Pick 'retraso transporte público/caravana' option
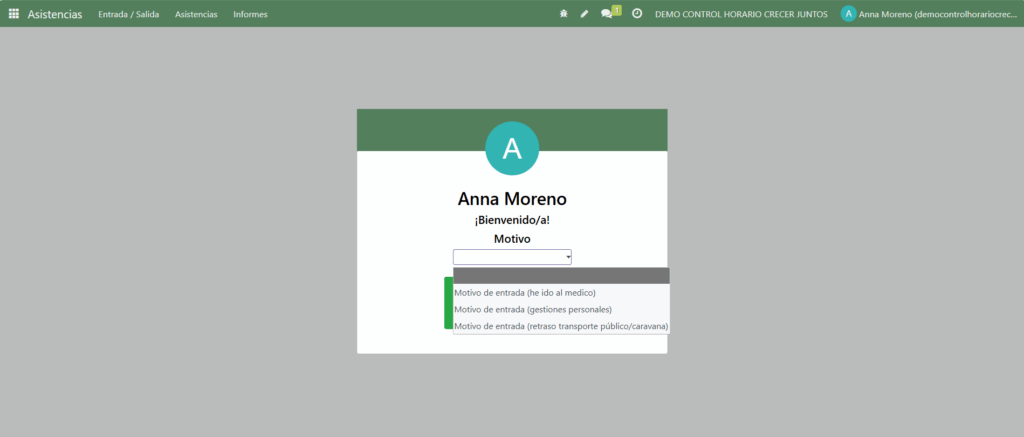 pos(560,326)
